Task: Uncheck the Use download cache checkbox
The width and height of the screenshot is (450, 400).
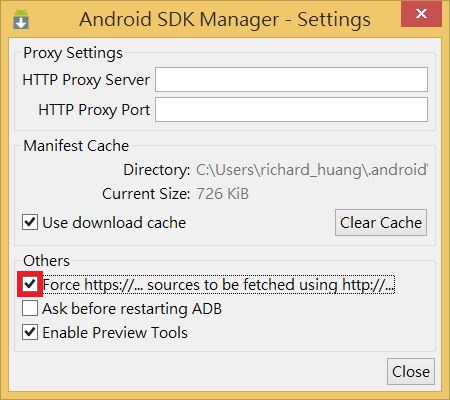Action: [30, 222]
